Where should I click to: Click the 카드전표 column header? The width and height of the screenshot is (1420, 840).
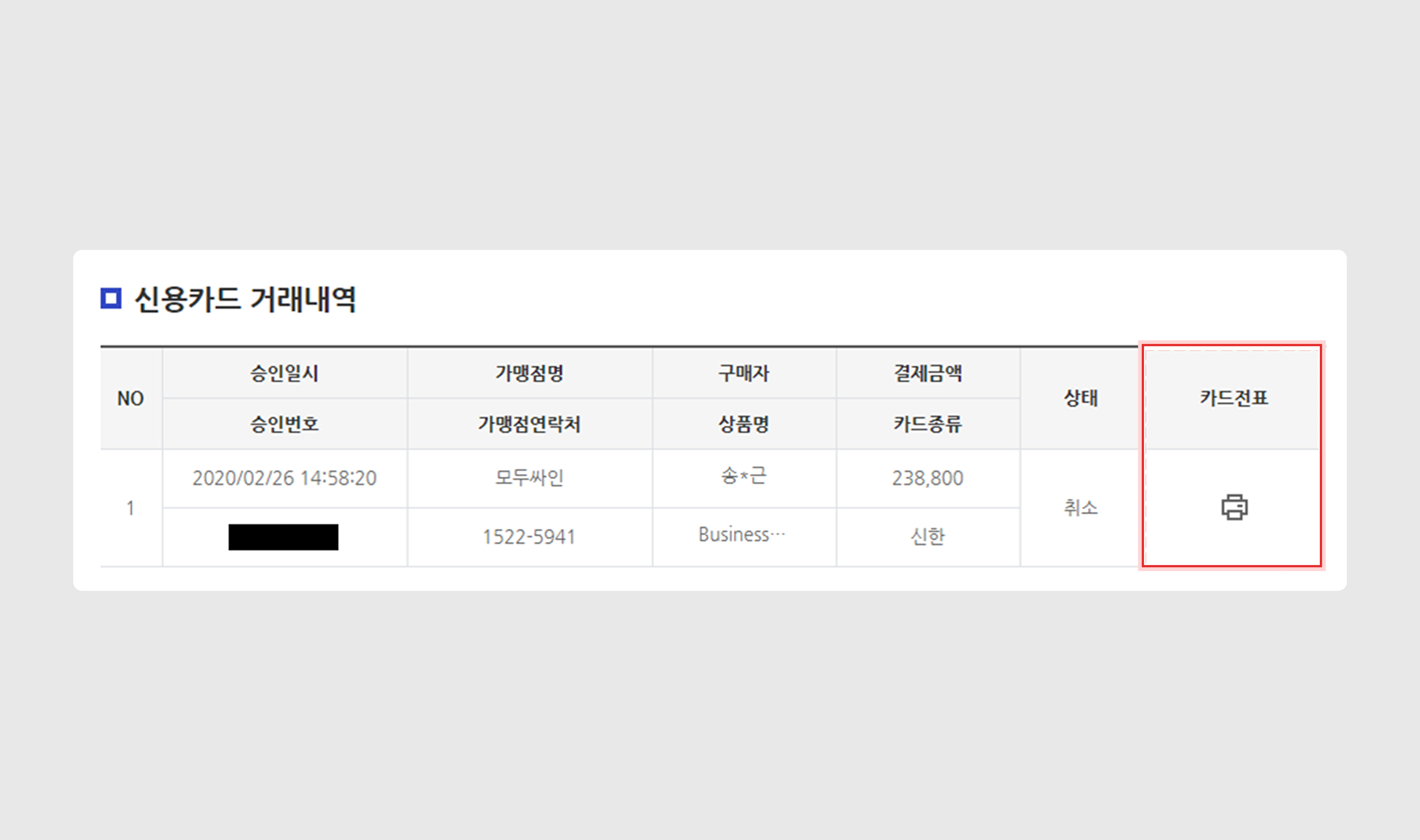point(1234,398)
